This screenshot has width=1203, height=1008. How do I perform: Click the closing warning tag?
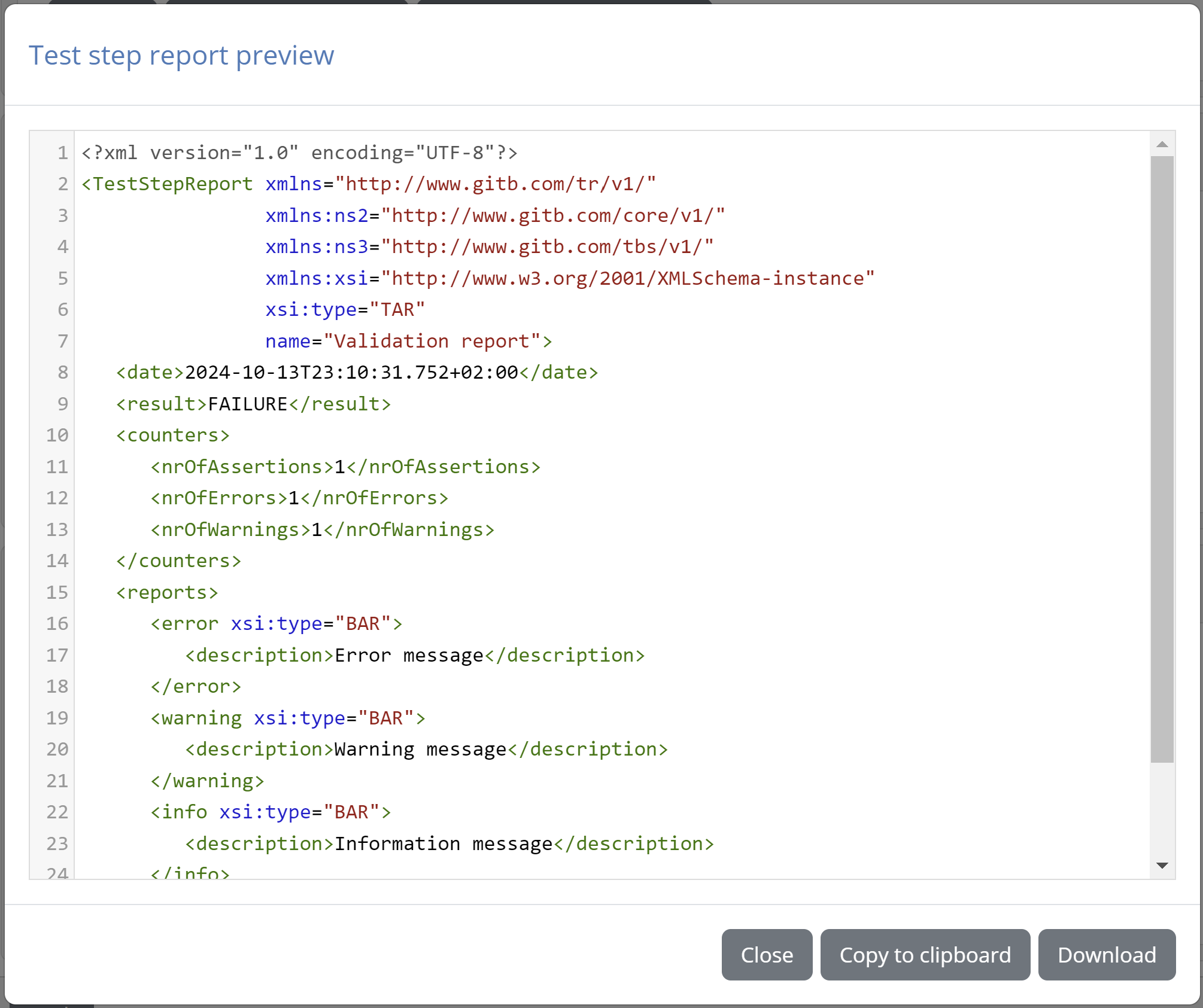pos(207,781)
